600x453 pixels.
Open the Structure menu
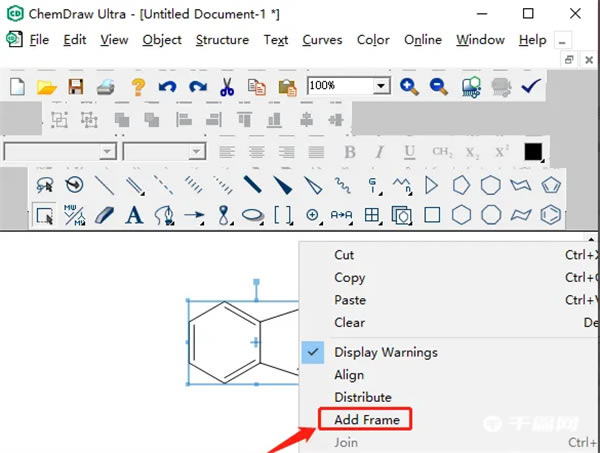222,40
